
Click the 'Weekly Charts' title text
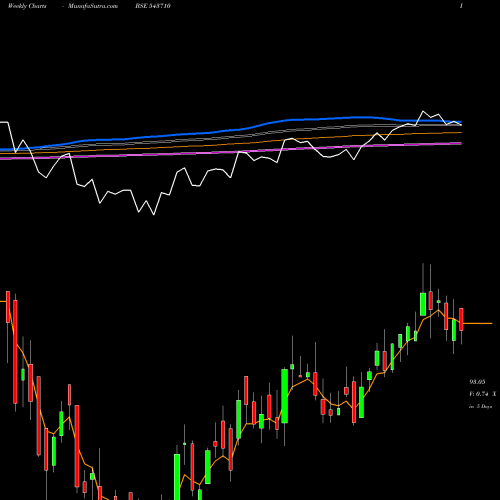click(27, 6)
